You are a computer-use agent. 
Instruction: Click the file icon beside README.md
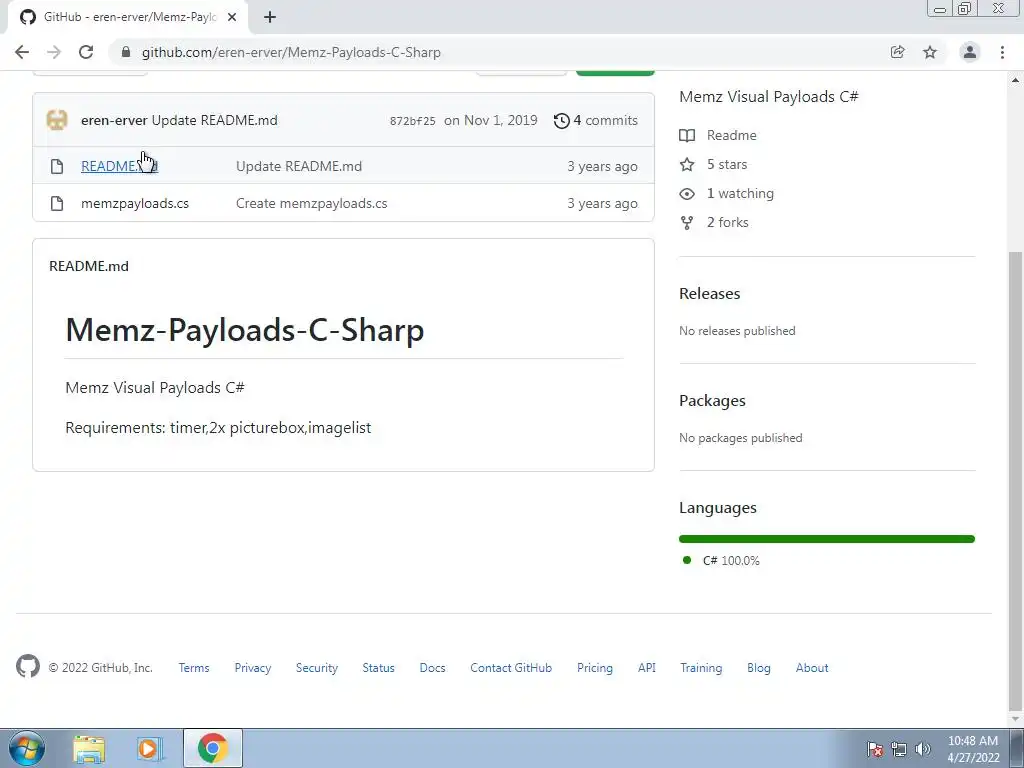click(x=57, y=166)
